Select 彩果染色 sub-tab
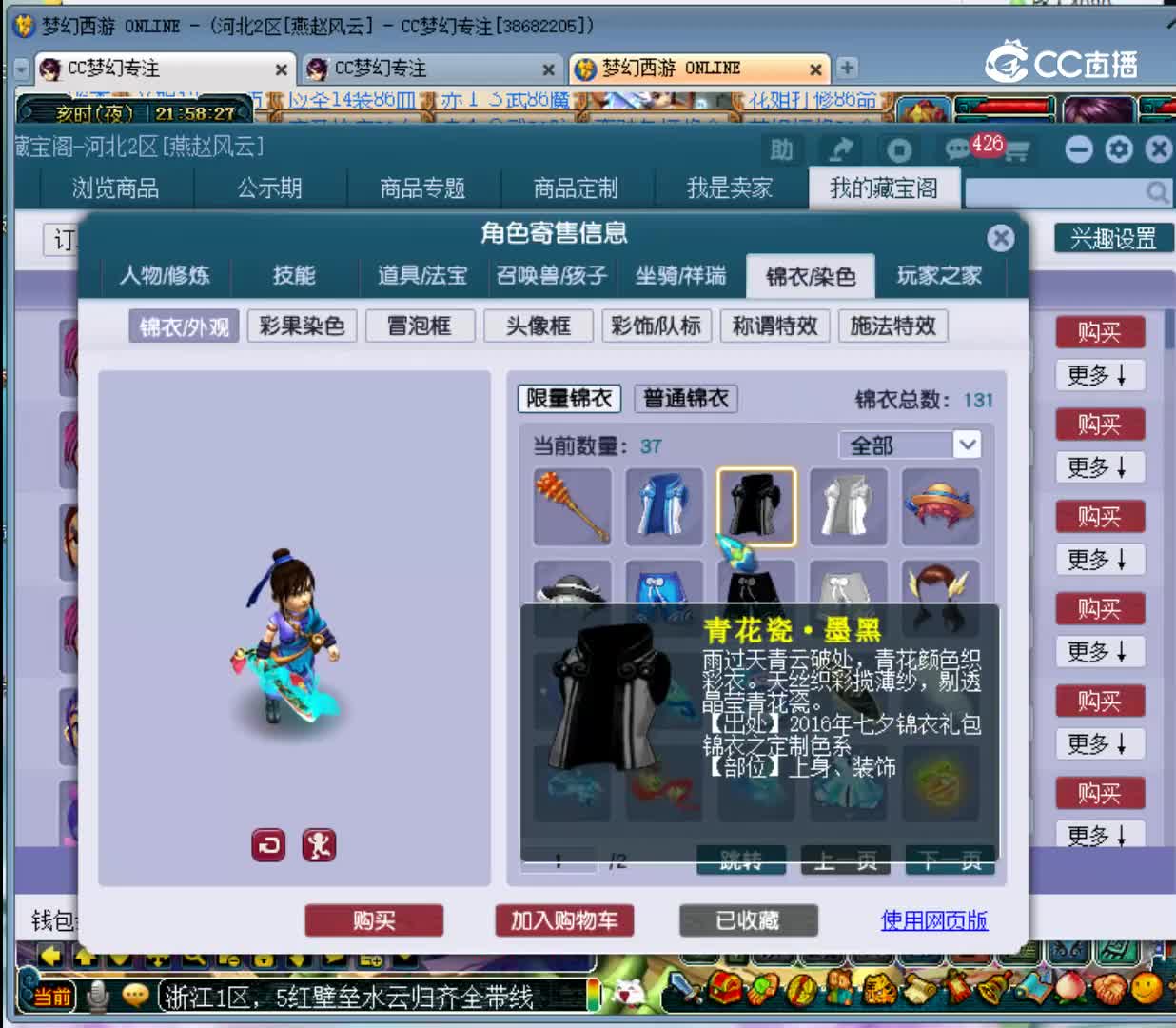This screenshot has height=1028, width=1176. tap(302, 326)
